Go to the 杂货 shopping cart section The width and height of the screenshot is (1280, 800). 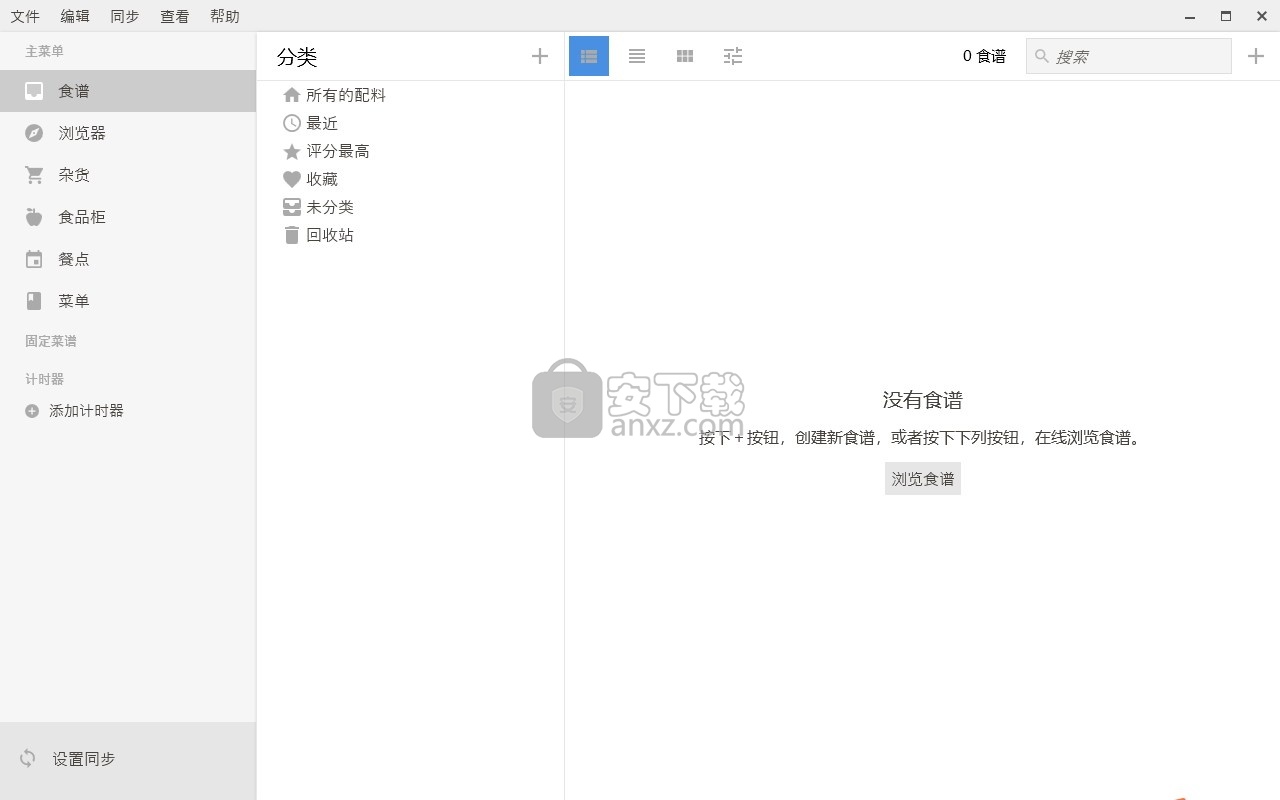128,175
